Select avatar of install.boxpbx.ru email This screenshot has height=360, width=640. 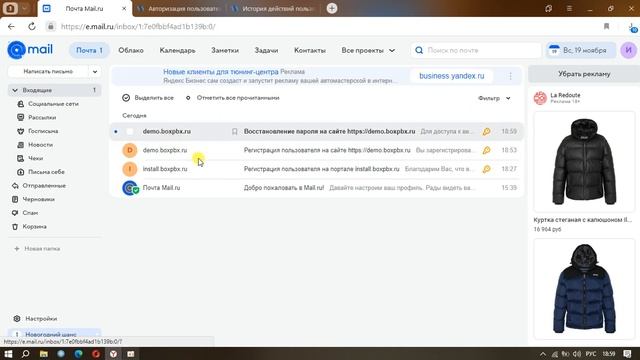(x=130, y=169)
